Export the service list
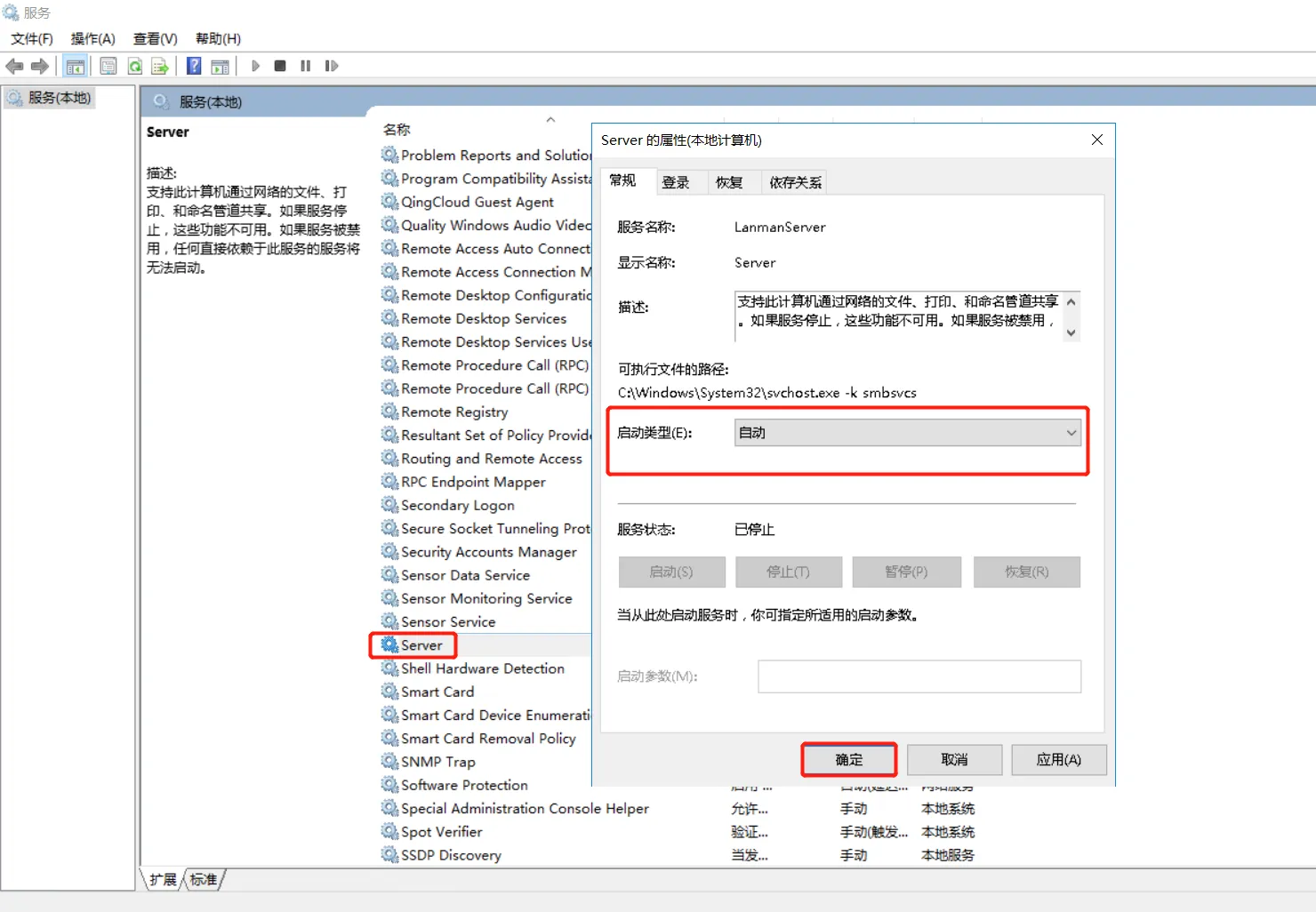 161,65
